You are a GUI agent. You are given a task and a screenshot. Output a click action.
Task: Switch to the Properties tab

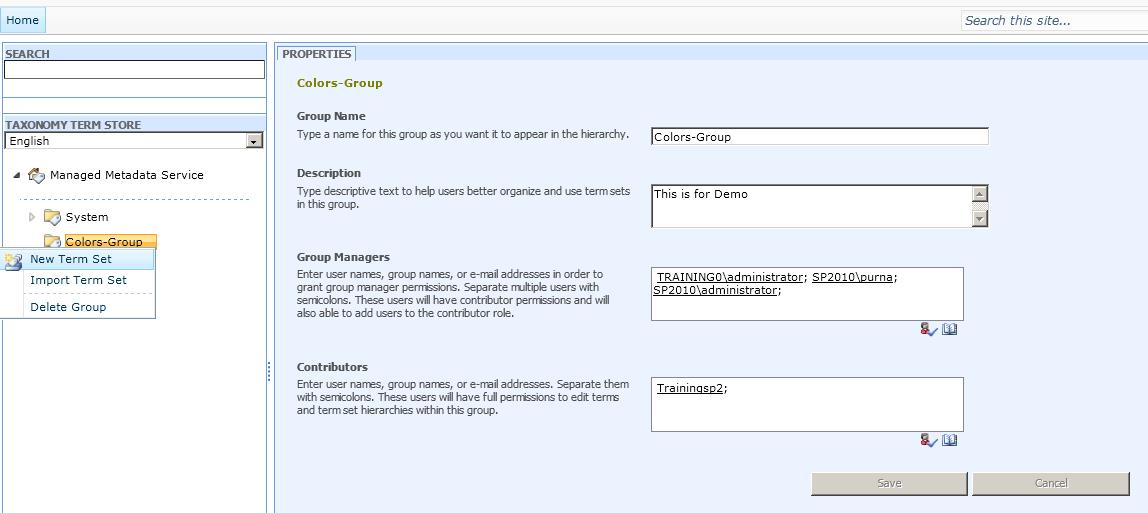click(316, 54)
